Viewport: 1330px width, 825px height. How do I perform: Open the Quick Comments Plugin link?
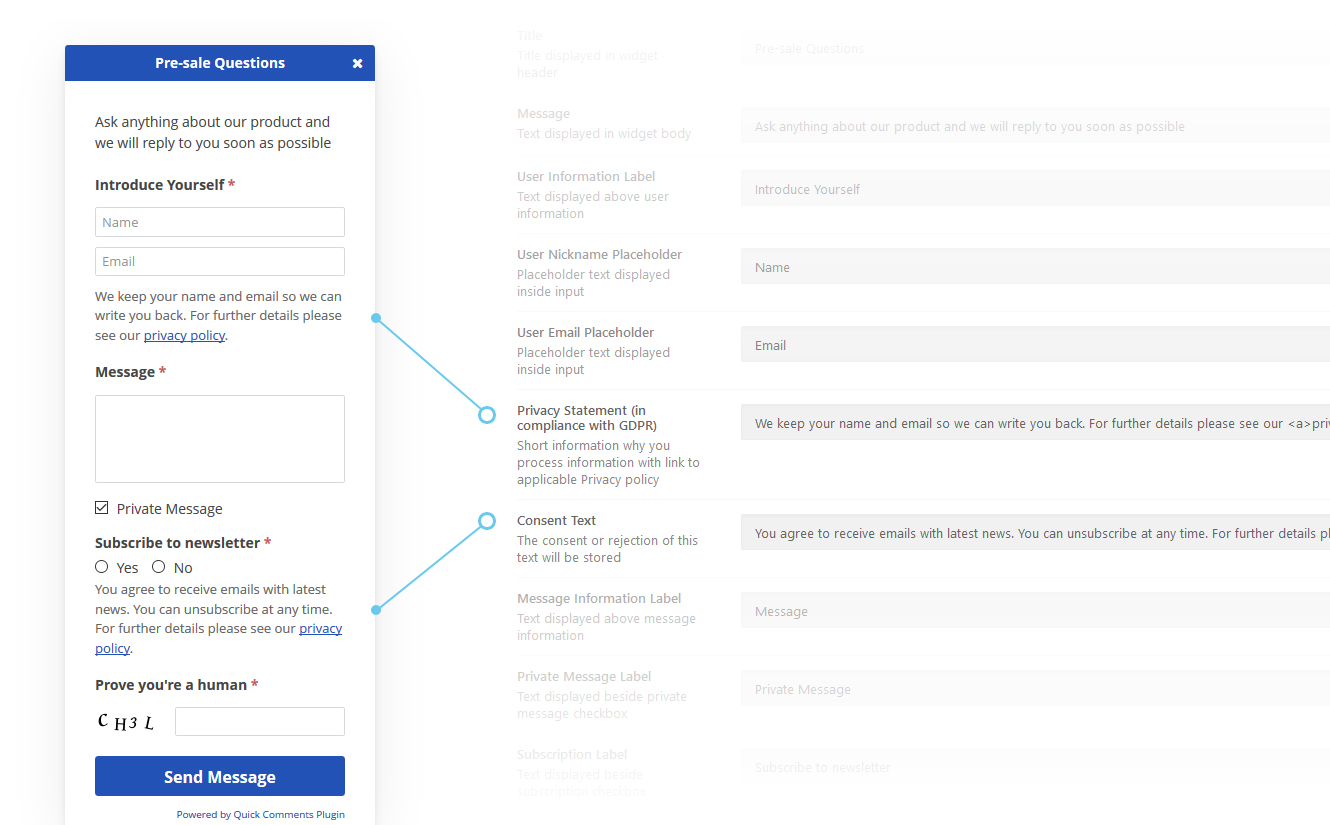tap(289, 815)
